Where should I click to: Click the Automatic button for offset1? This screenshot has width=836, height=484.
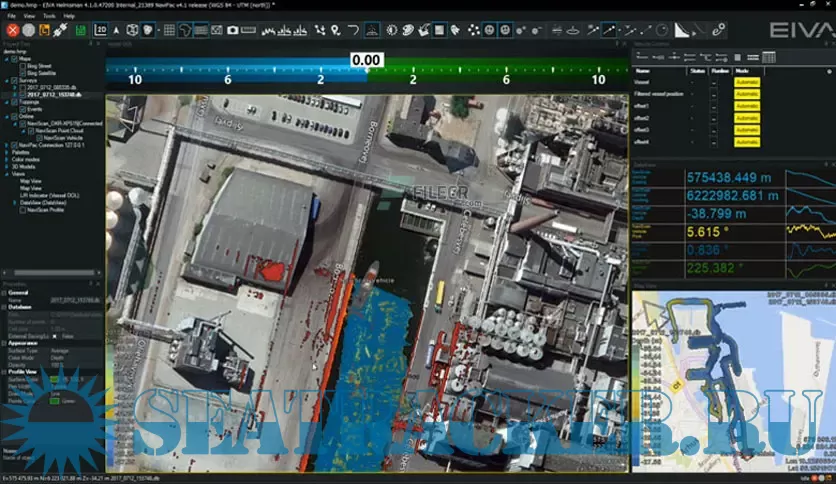pos(747,106)
